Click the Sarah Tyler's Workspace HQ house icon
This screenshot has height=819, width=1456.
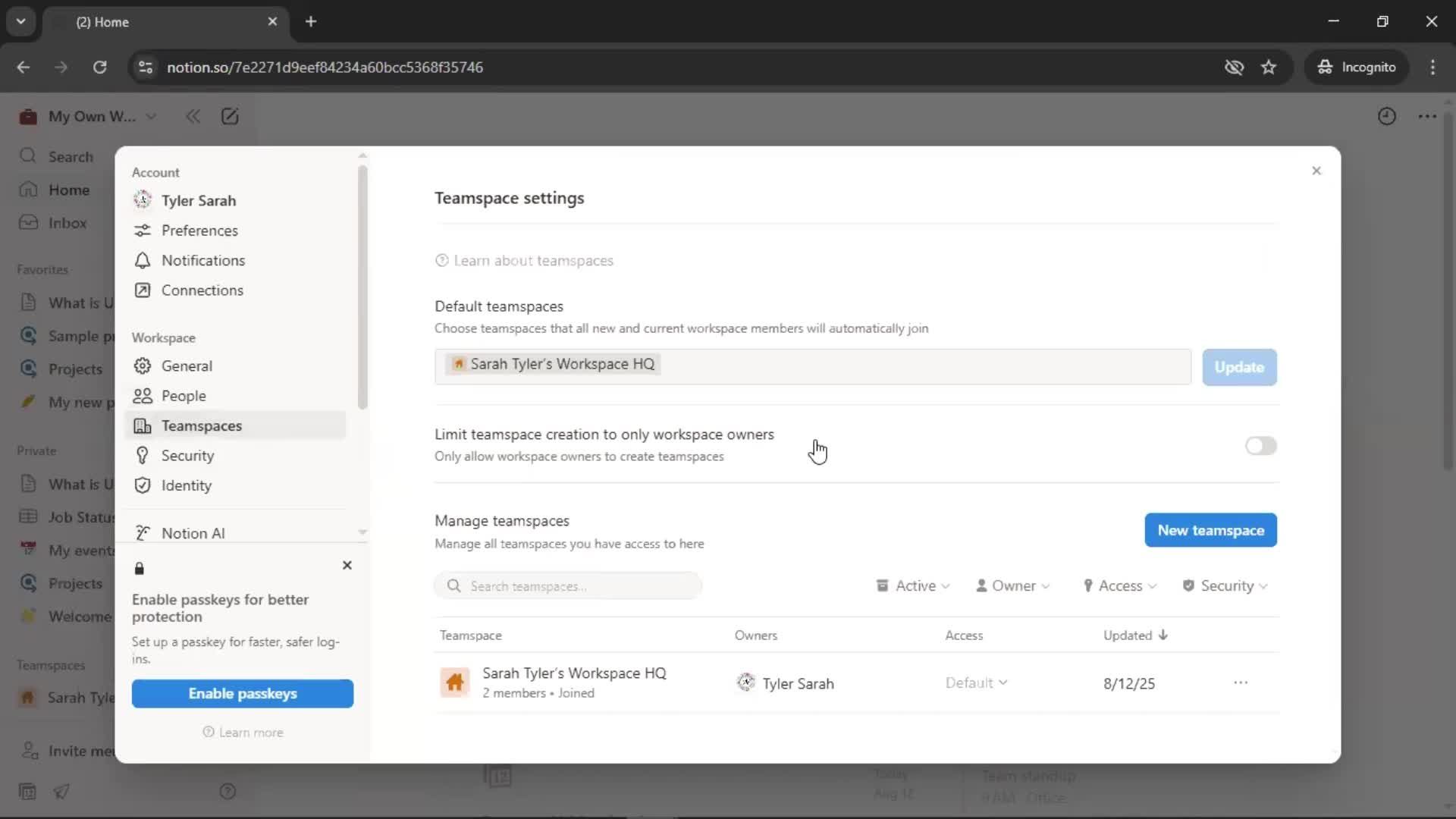pyautogui.click(x=455, y=682)
